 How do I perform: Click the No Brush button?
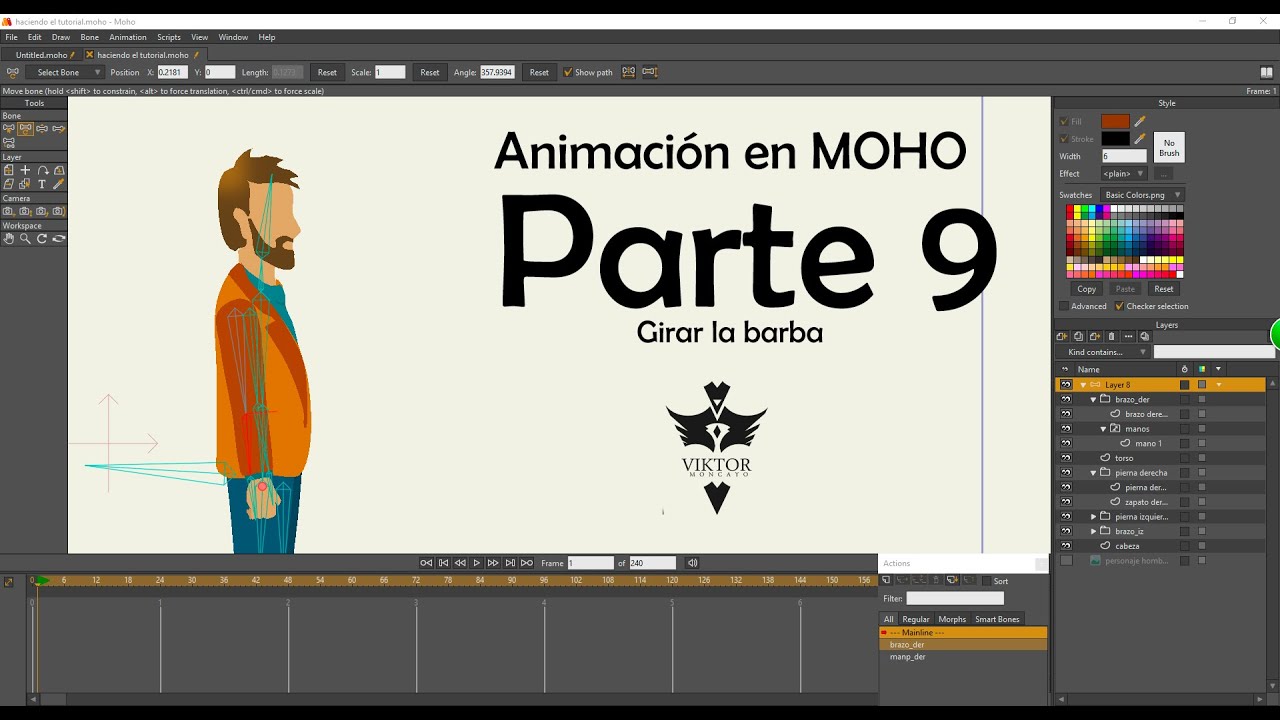point(1169,148)
